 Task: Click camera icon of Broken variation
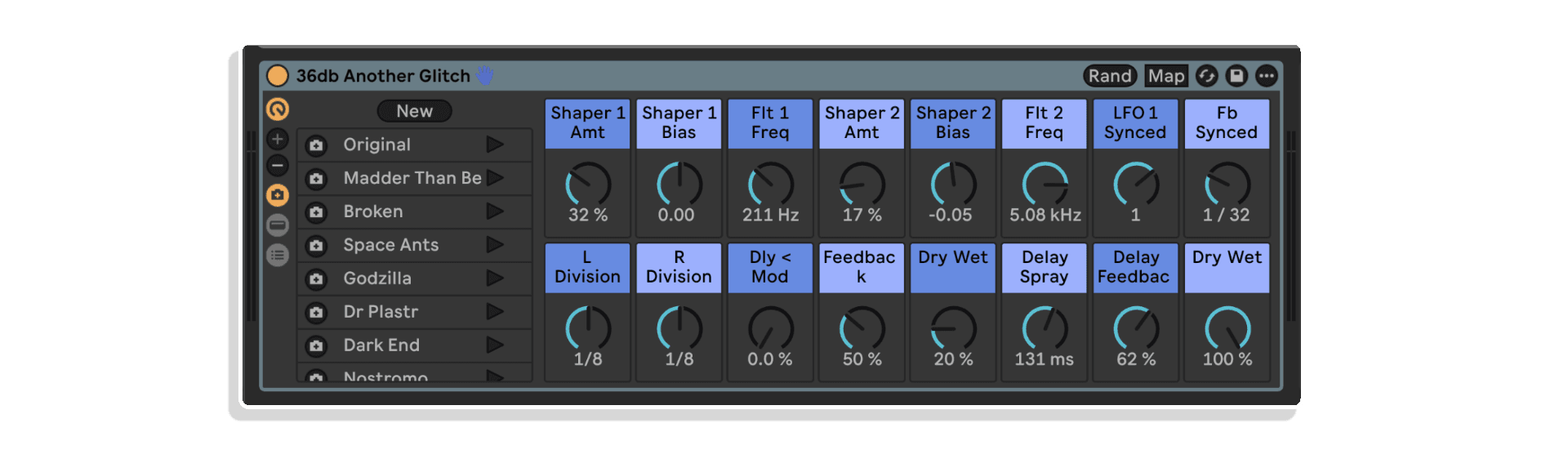(x=316, y=212)
